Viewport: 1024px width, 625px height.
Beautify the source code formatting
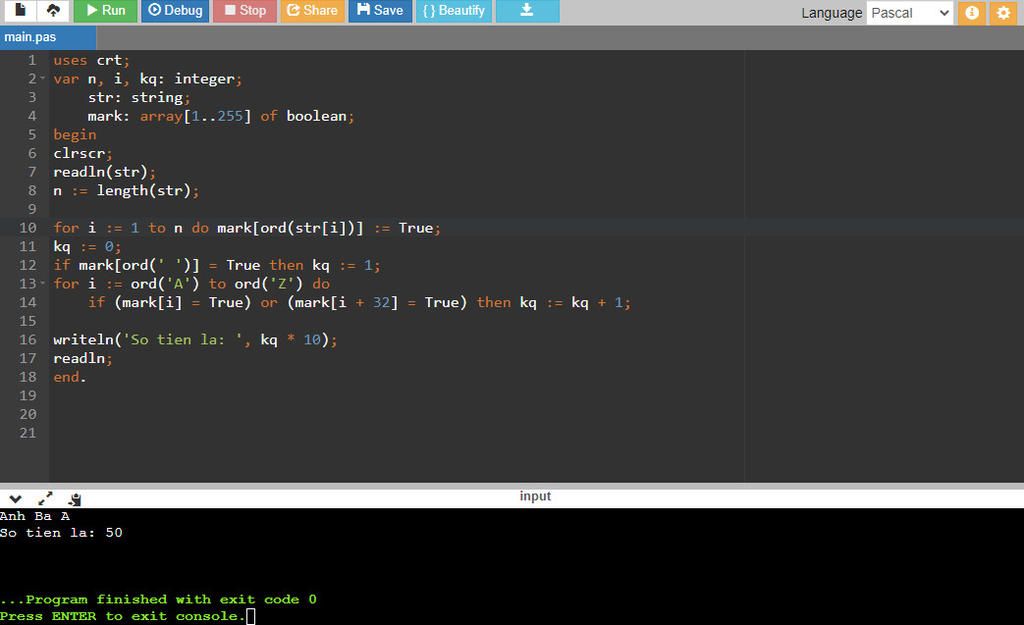point(454,10)
